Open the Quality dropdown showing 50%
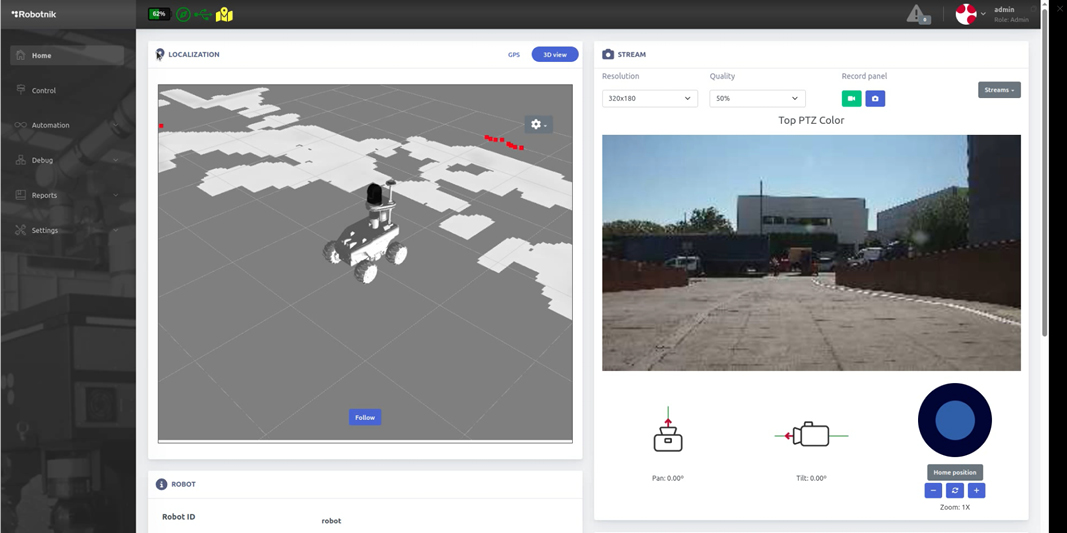The height and width of the screenshot is (533, 1067). [757, 98]
